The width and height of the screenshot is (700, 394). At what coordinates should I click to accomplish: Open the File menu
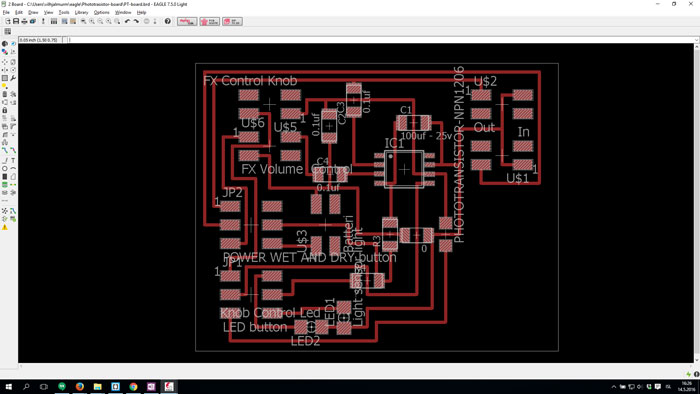pyautogui.click(x=6, y=12)
